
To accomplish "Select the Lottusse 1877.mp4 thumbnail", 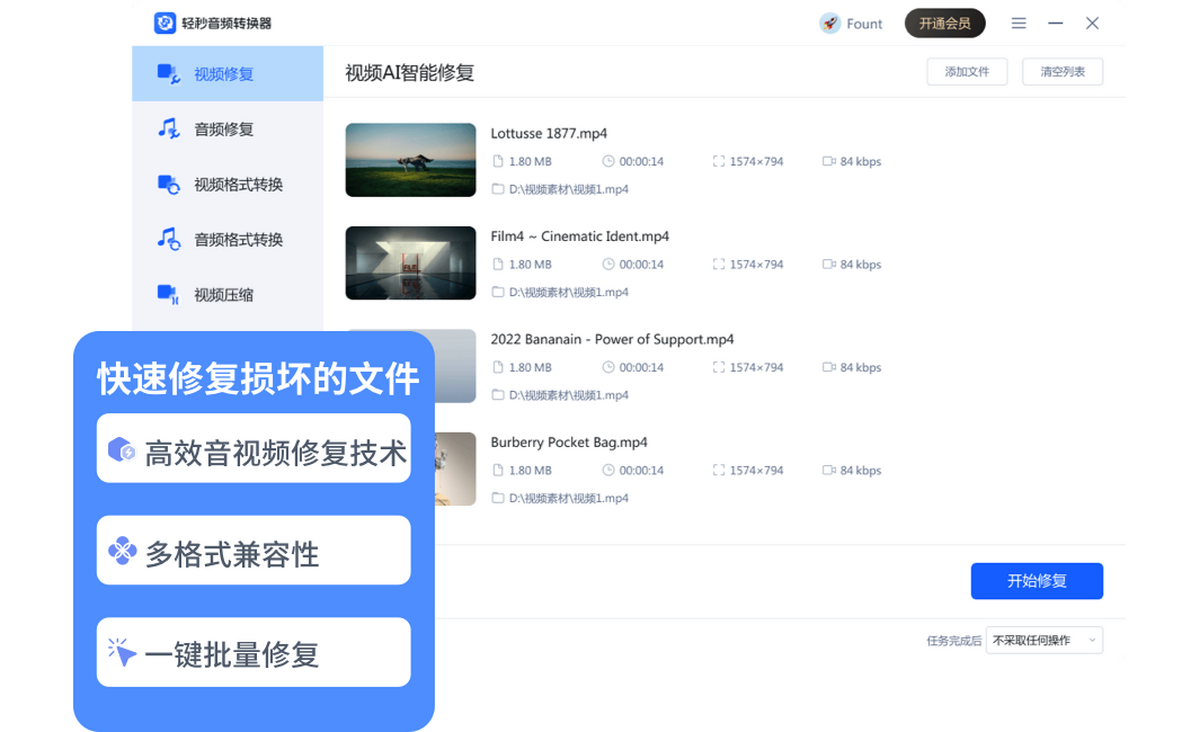I will [410, 160].
